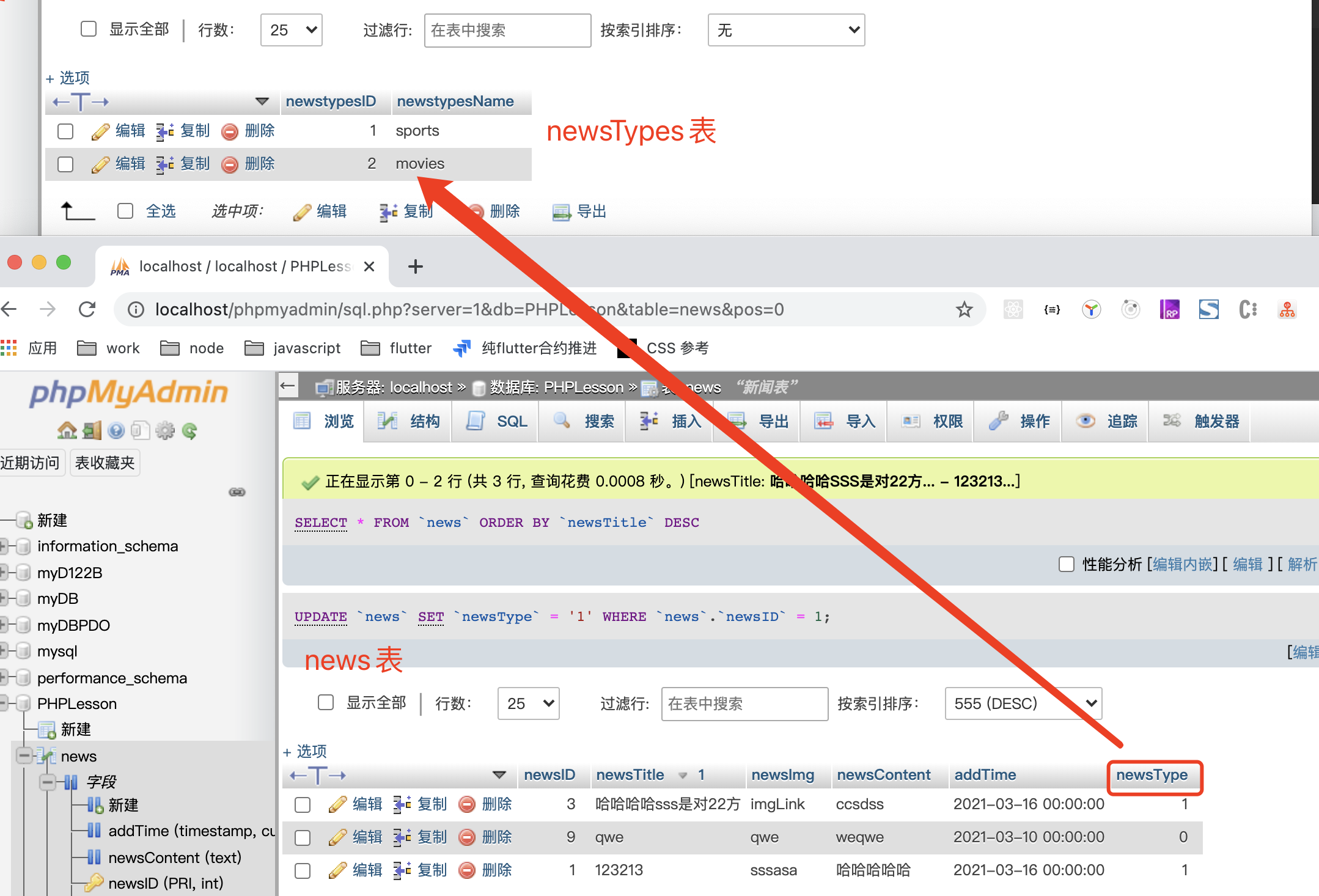This screenshot has height=896, width=1319.
Task: Click the 近期访问 recent button
Action: [x=31, y=463]
